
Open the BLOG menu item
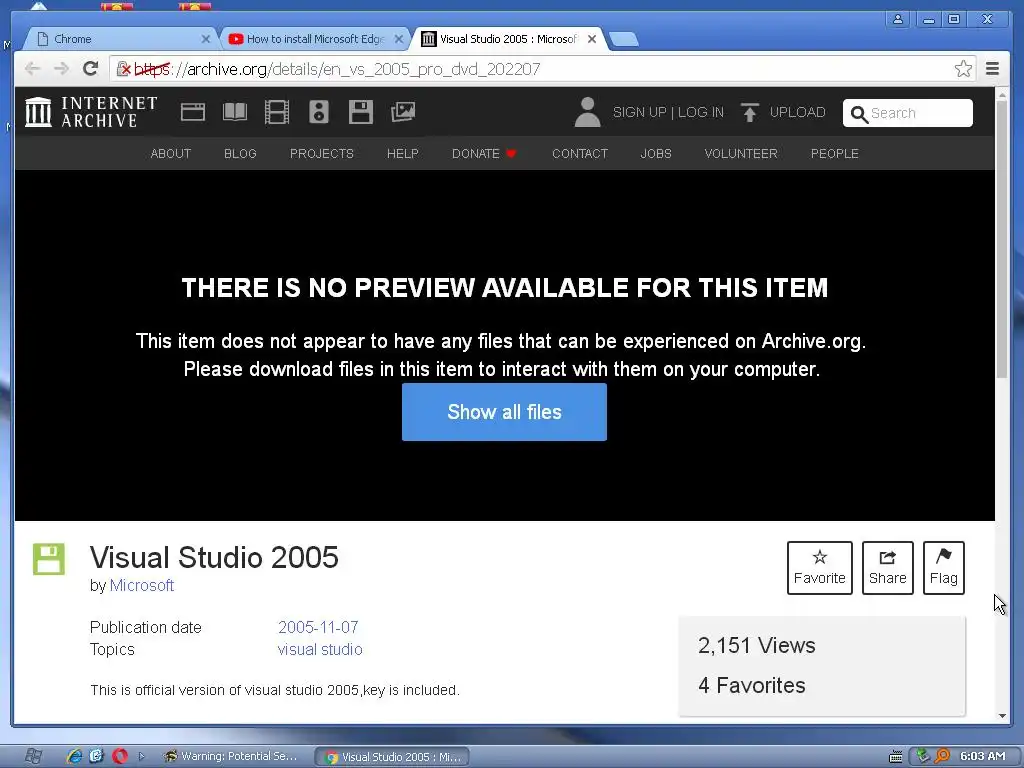tap(240, 153)
